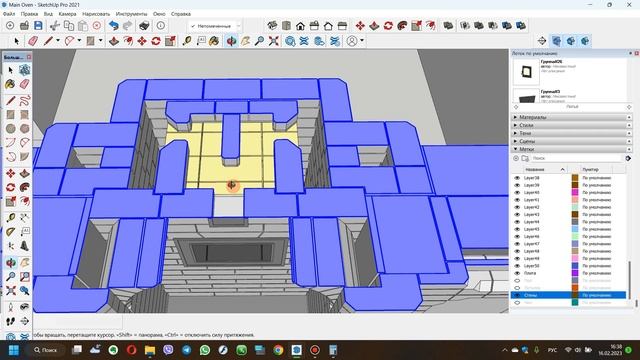Open the tags details arrow button
The height and width of the screenshot is (360, 640).
(x=628, y=158)
